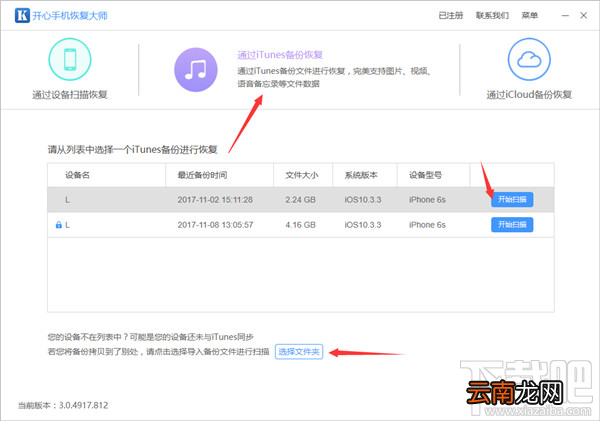Click iPhone 6s in the 2.24 GB row

click(x=427, y=200)
